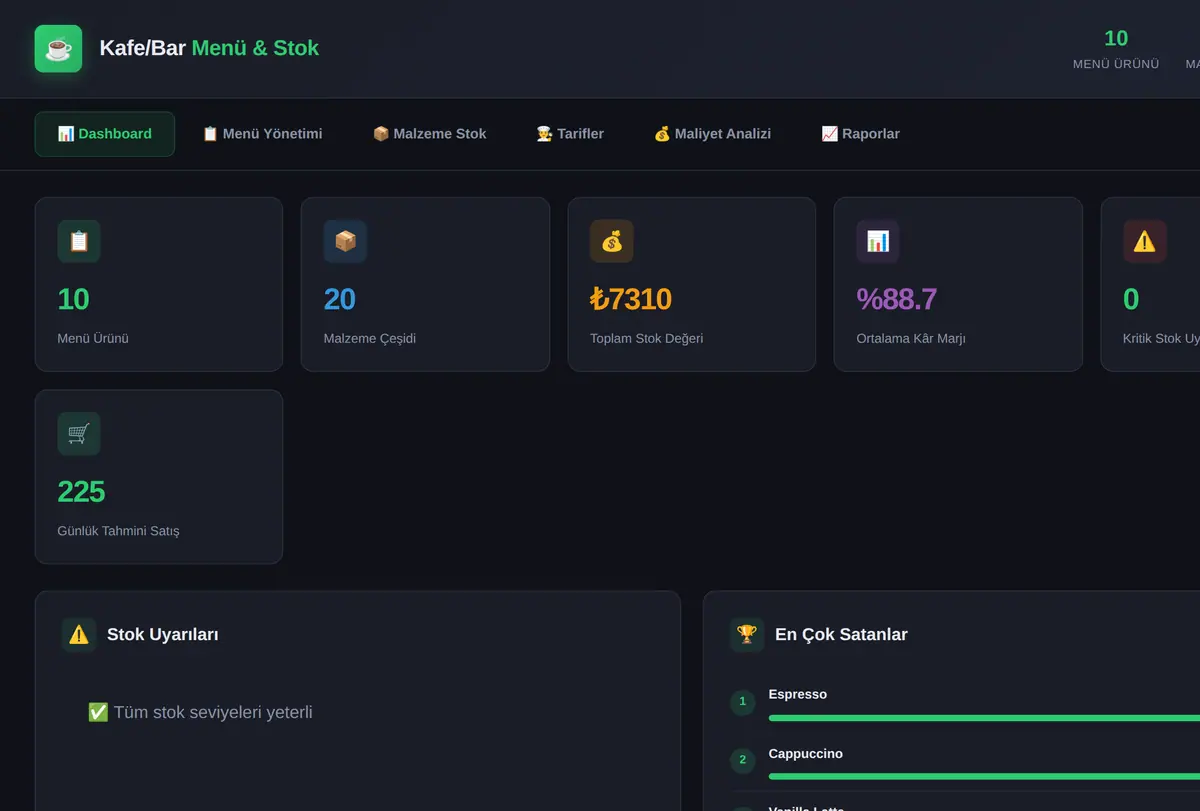Viewport: 1200px width, 811px height.
Task: Select Cappuccino in the top sellers list
Action: pyautogui.click(x=806, y=753)
